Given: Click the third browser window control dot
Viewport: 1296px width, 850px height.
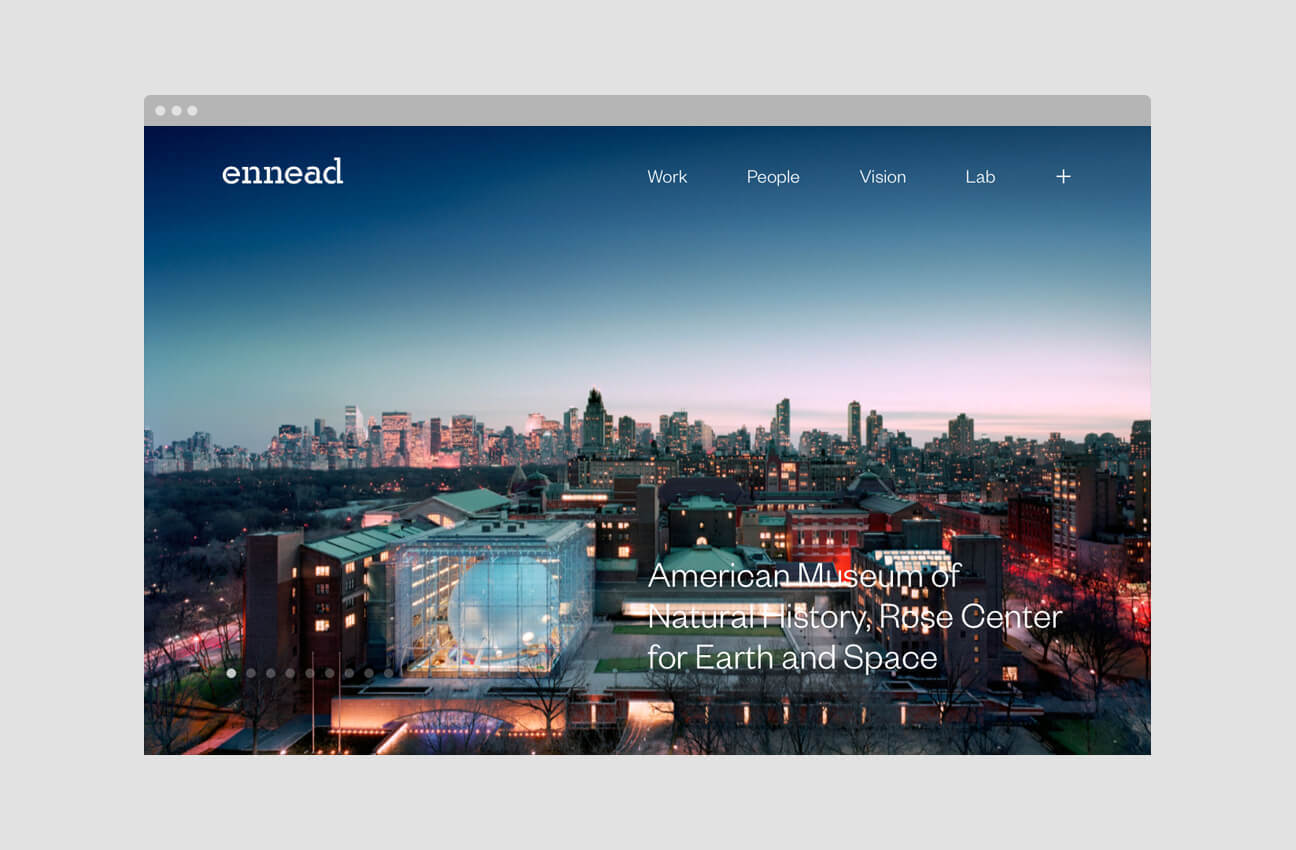Looking at the screenshot, I should 192,110.
